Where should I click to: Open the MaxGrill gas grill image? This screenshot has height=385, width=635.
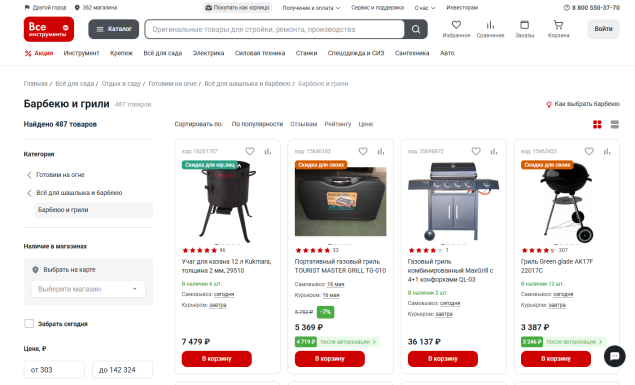click(453, 201)
